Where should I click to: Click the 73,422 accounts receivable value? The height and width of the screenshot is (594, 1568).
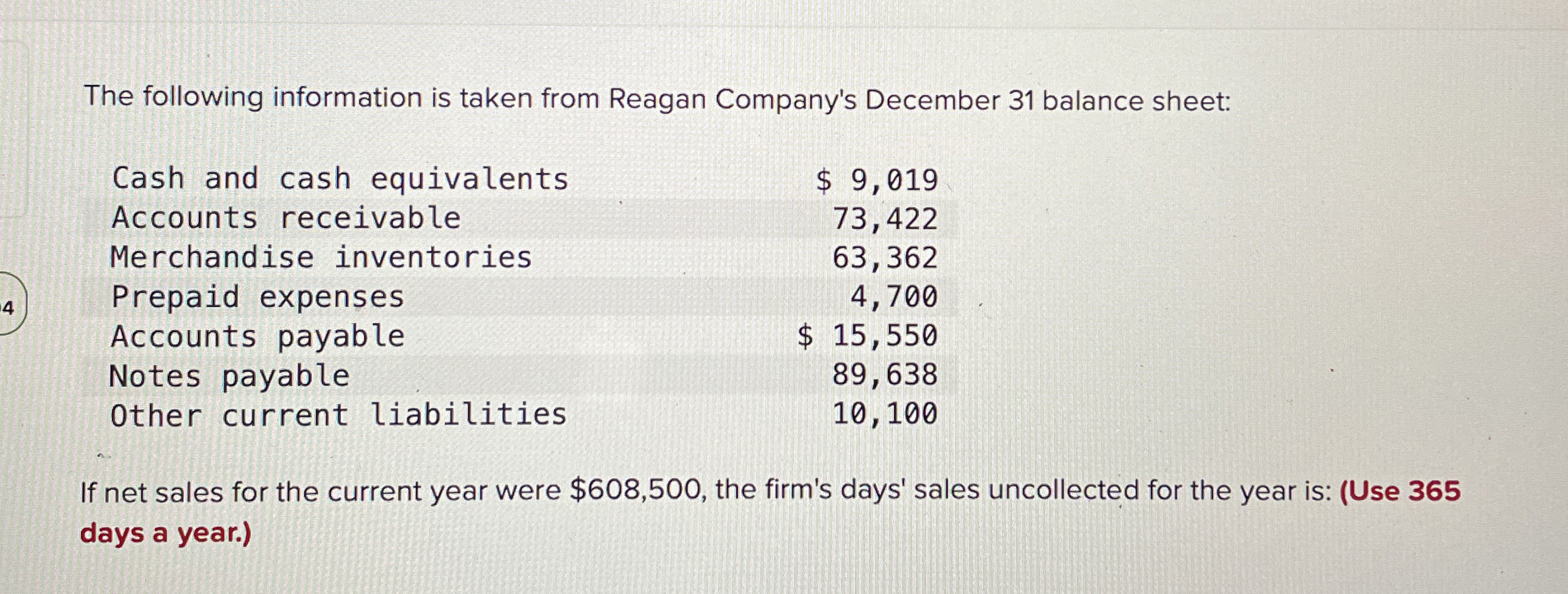[885, 220]
